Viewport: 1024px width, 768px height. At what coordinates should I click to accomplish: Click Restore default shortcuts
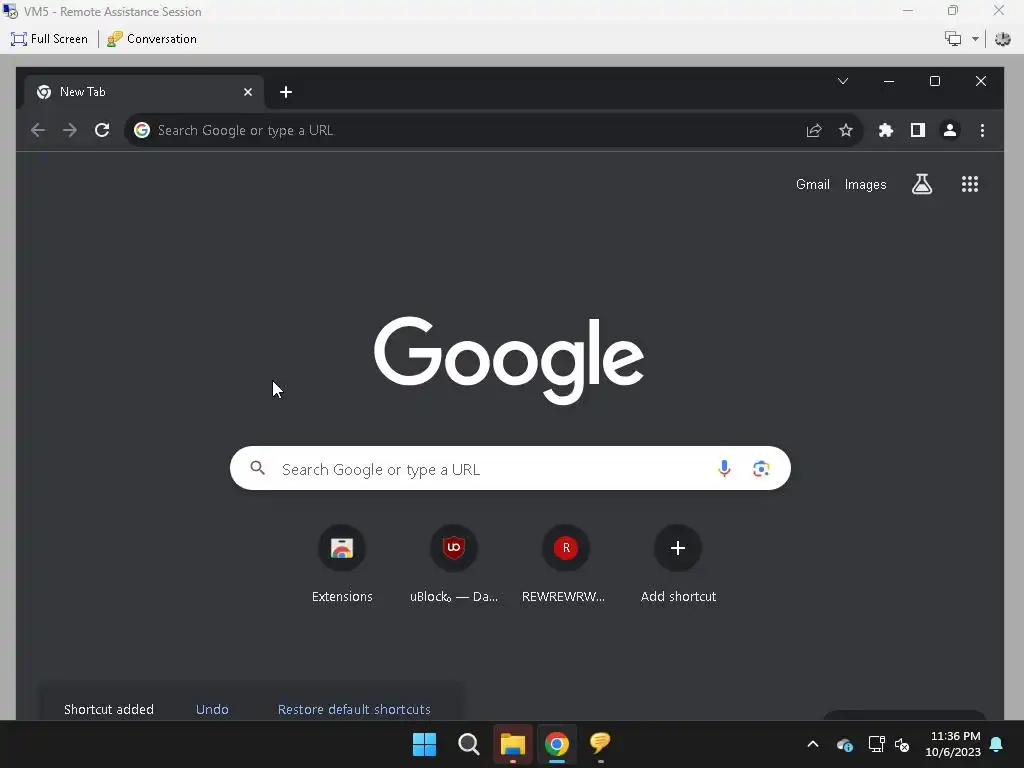pyautogui.click(x=354, y=709)
